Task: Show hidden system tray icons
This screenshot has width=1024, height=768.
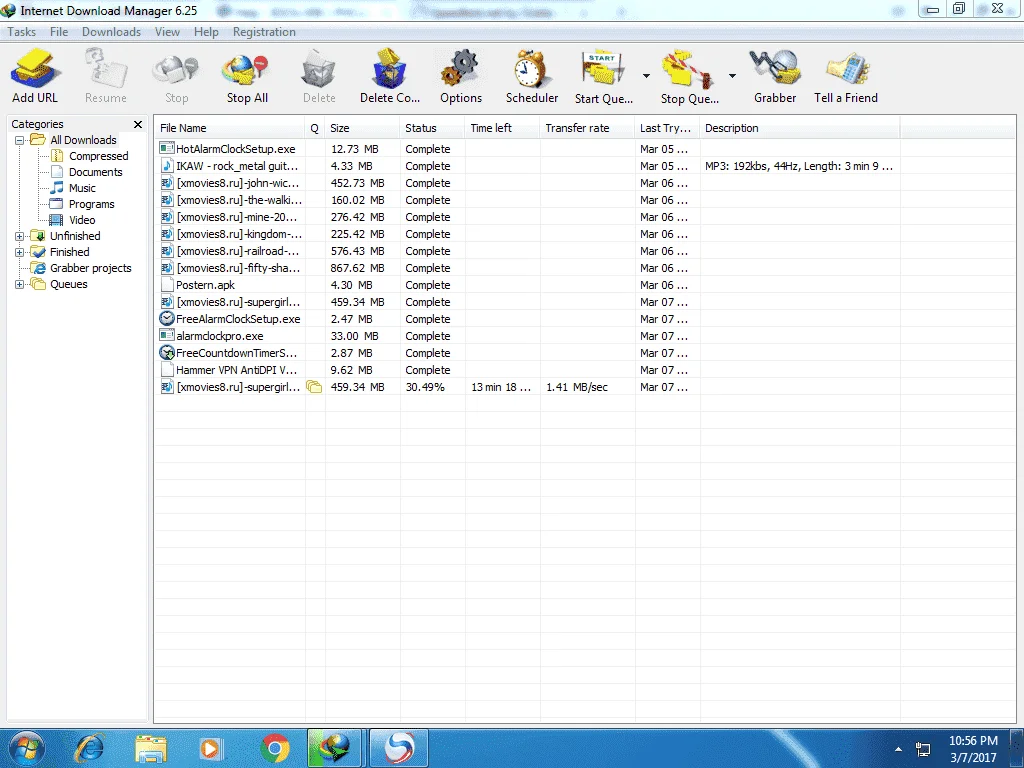Action: point(898,750)
